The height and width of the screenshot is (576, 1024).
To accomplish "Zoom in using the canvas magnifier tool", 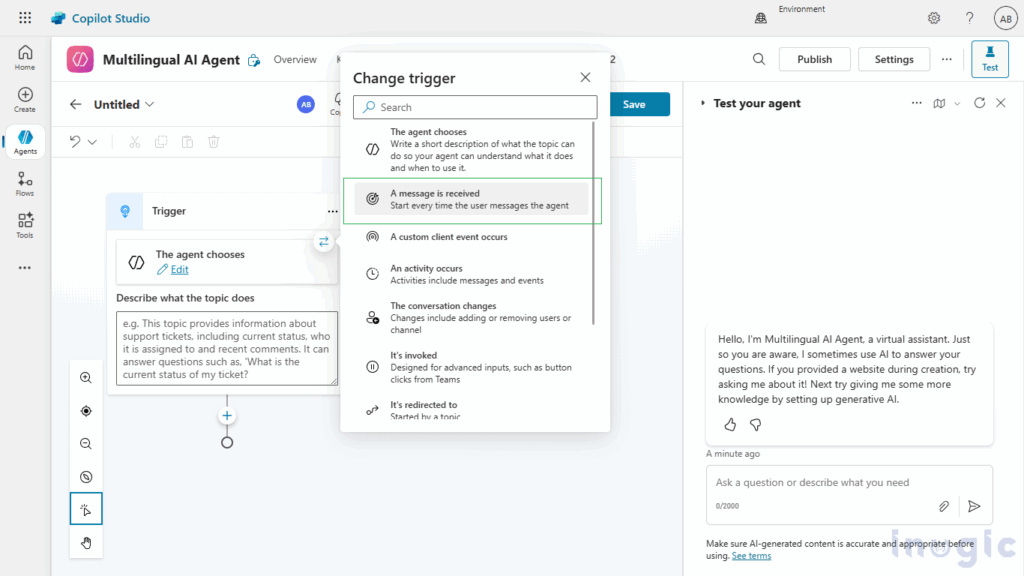I will (x=85, y=377).
